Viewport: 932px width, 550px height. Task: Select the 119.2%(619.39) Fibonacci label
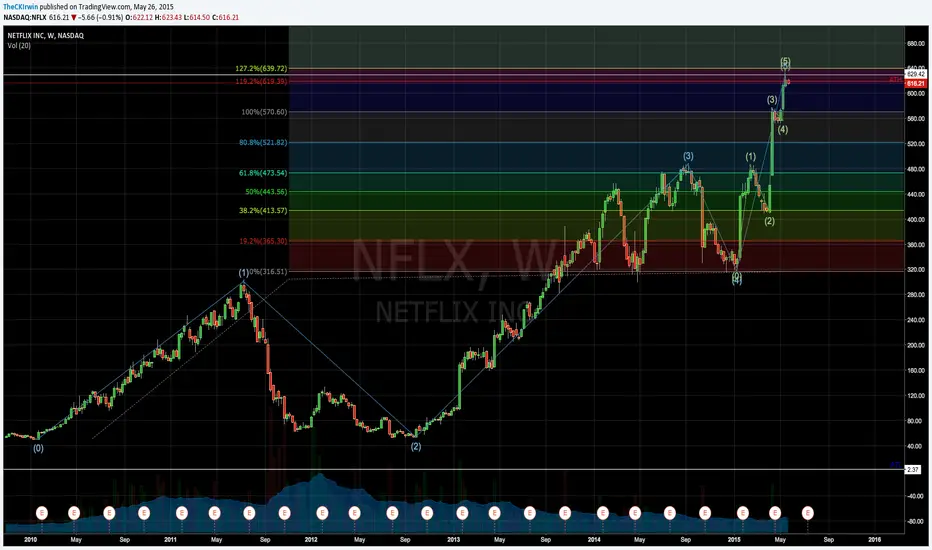(261, 81)
